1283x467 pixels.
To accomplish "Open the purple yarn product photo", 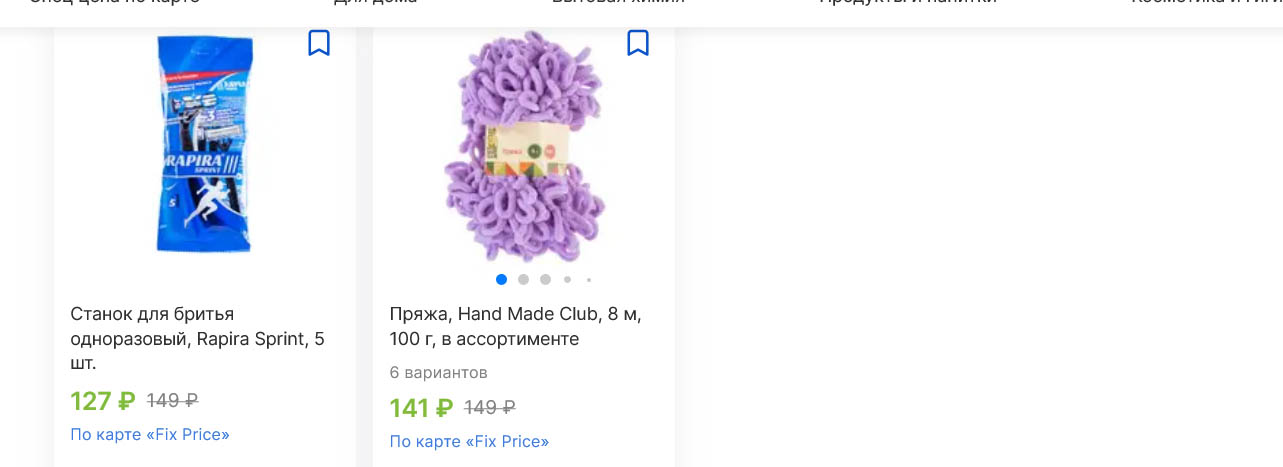I will click(x=524, y=146).
